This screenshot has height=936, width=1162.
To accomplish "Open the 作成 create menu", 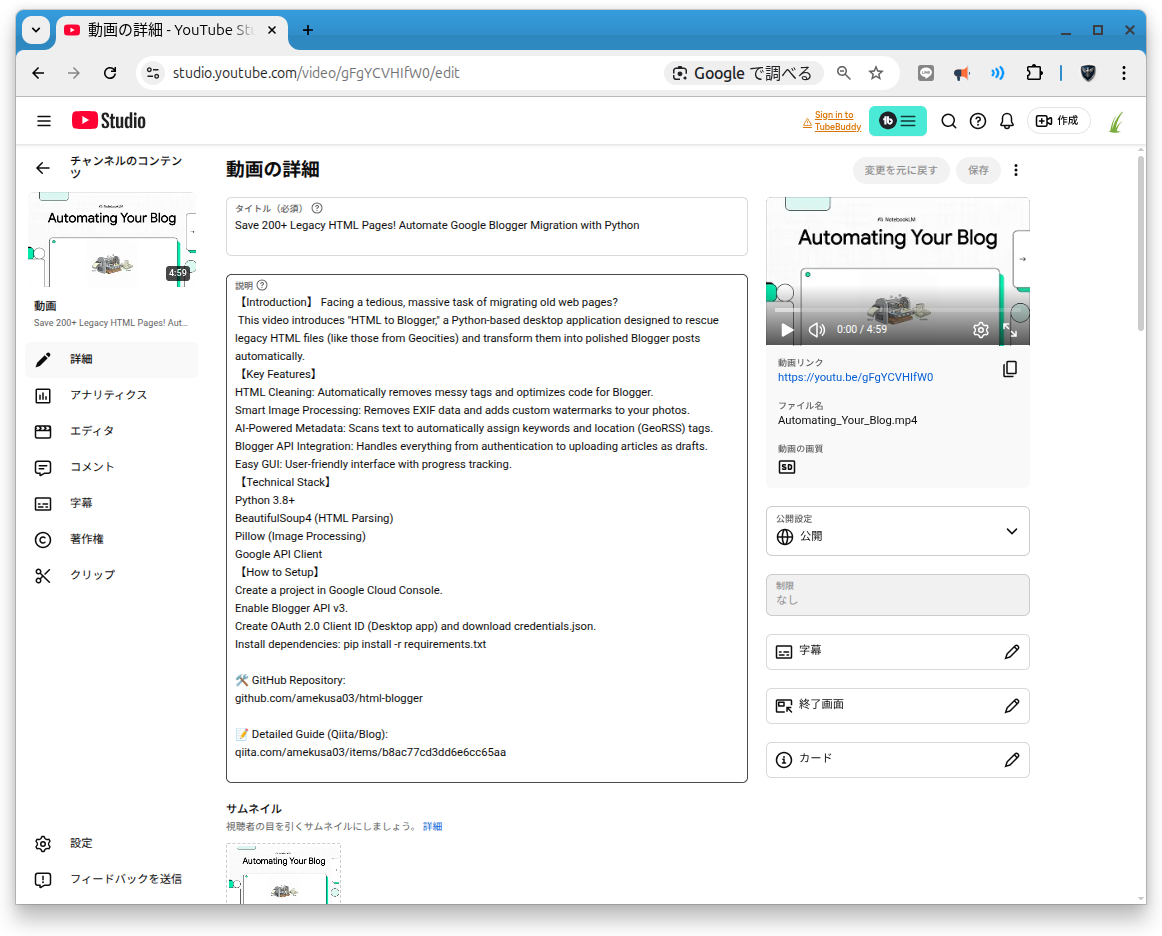I will click(x=1058, y=121).
